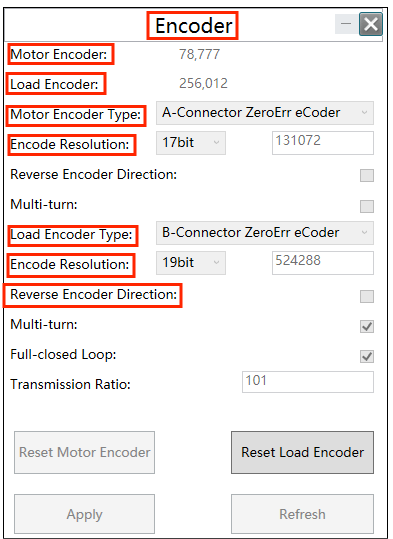Select the Motor Encoder value 78,777
The width and height of the screenshot is (393, 539).
point(199,54)
